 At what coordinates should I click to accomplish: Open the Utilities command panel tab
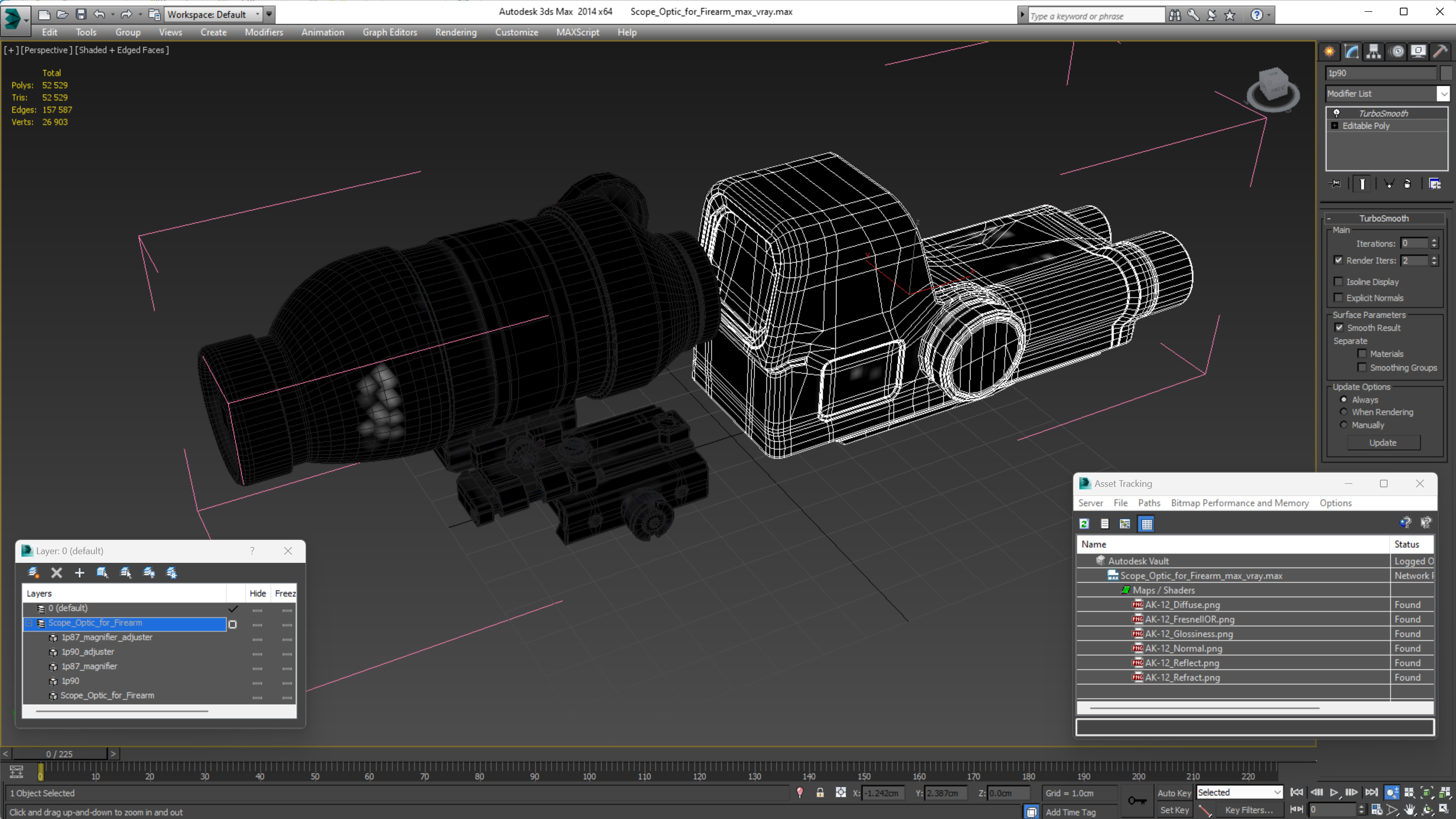[1440, 52]
